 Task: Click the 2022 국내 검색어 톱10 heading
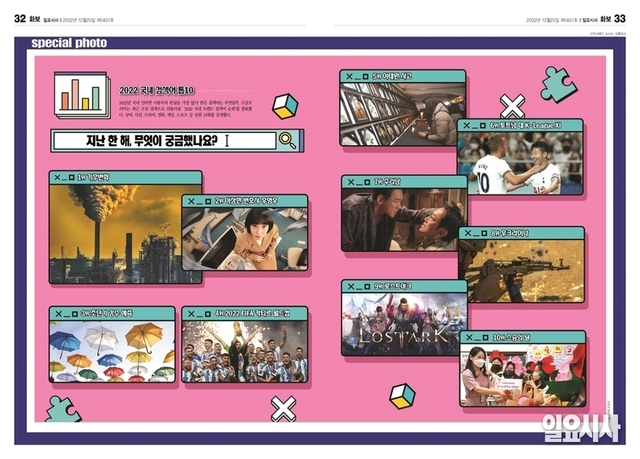point(157,91)
